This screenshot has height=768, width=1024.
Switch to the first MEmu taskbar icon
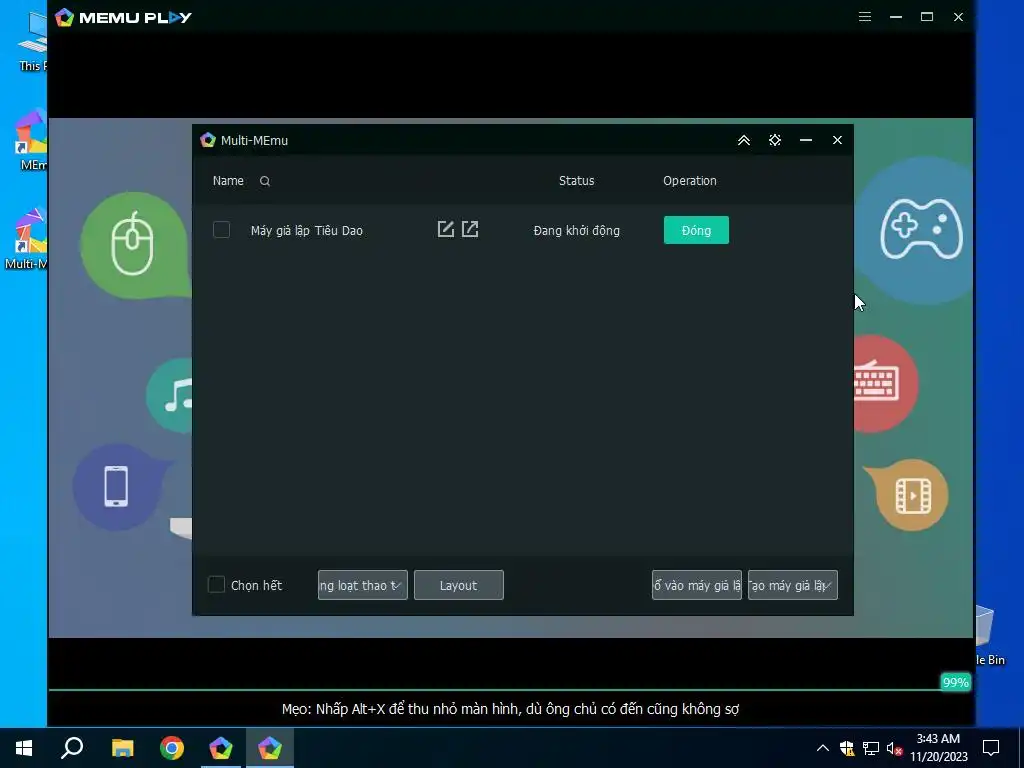221,748
